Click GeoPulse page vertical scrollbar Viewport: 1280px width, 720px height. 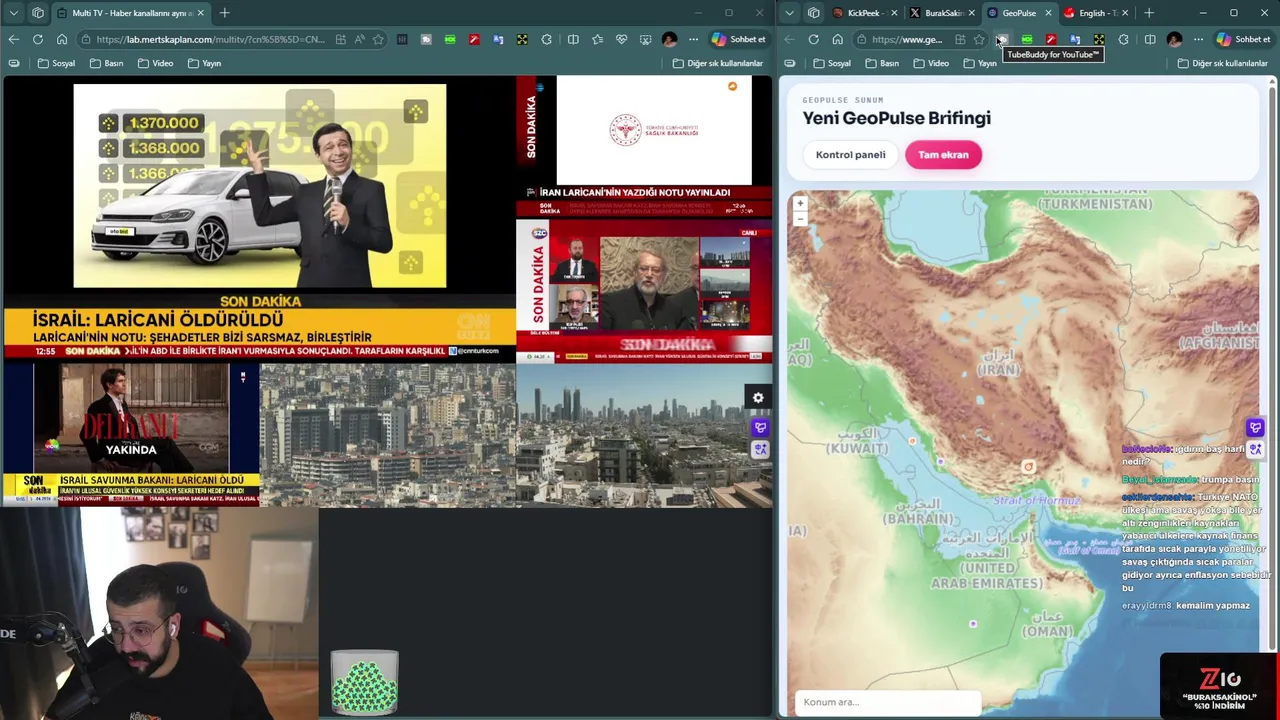1274,370
